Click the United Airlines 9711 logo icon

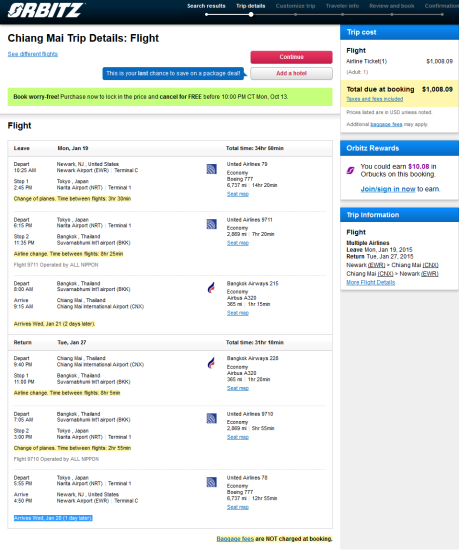(211, 224)
